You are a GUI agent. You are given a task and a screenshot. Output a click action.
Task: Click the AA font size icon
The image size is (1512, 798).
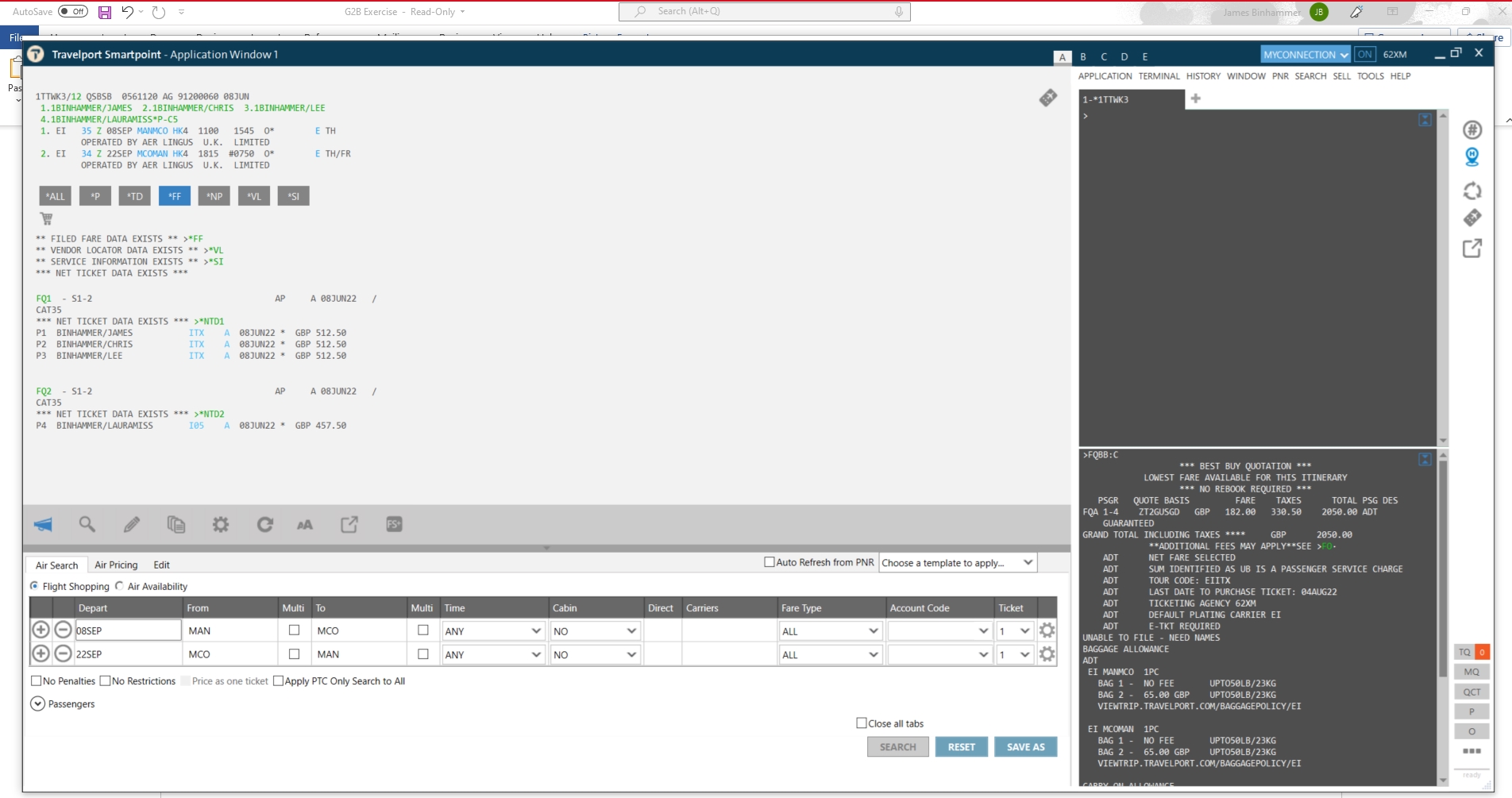coord(305,525)
